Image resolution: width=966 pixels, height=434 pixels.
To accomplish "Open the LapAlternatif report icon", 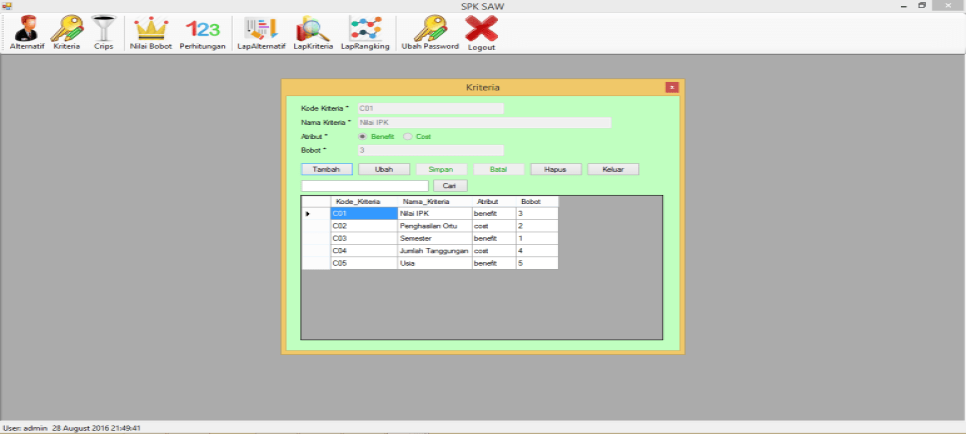I will (x=261, y=29).
